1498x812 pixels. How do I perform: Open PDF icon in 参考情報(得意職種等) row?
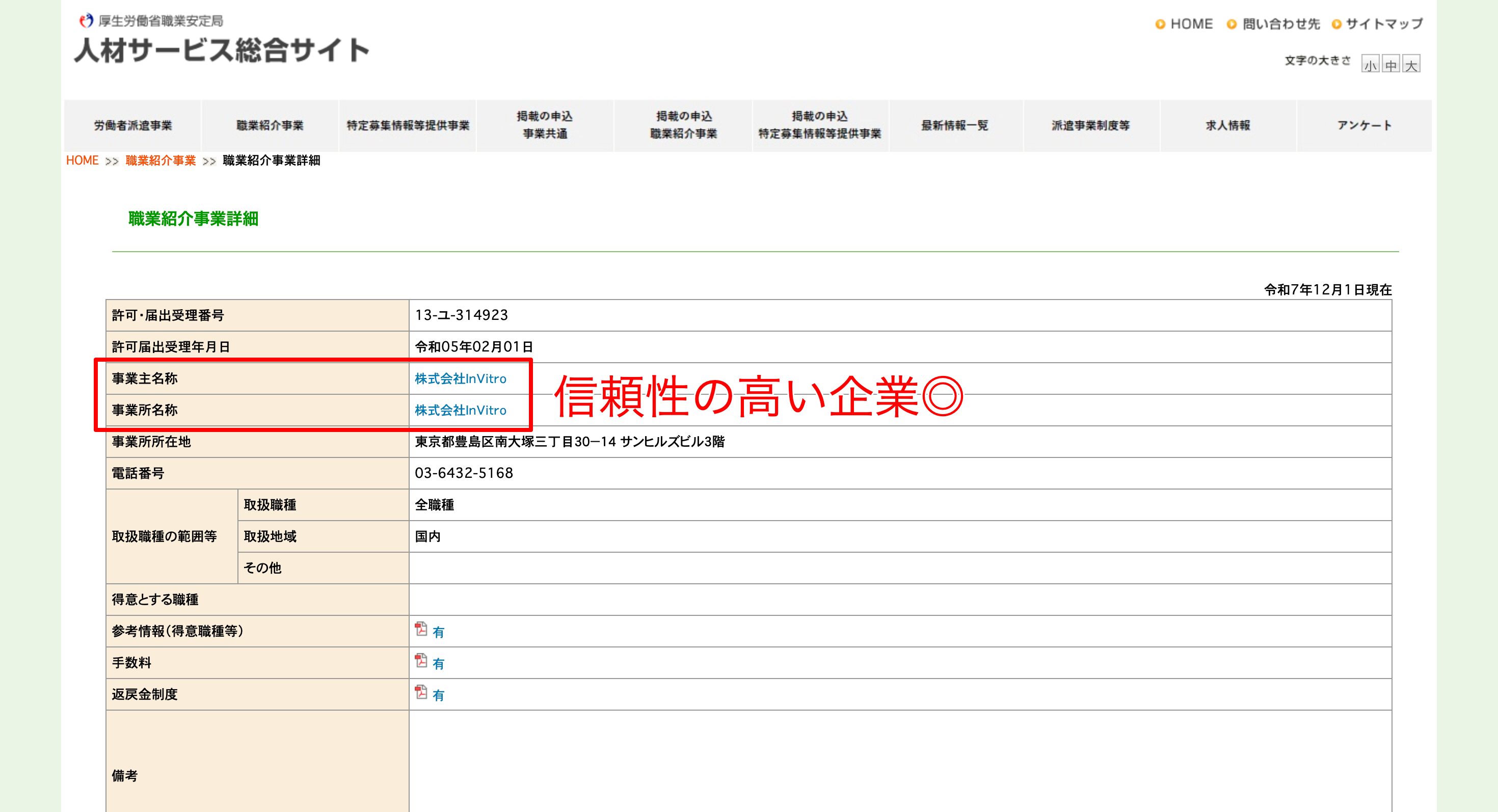click(x=421, y=630)
